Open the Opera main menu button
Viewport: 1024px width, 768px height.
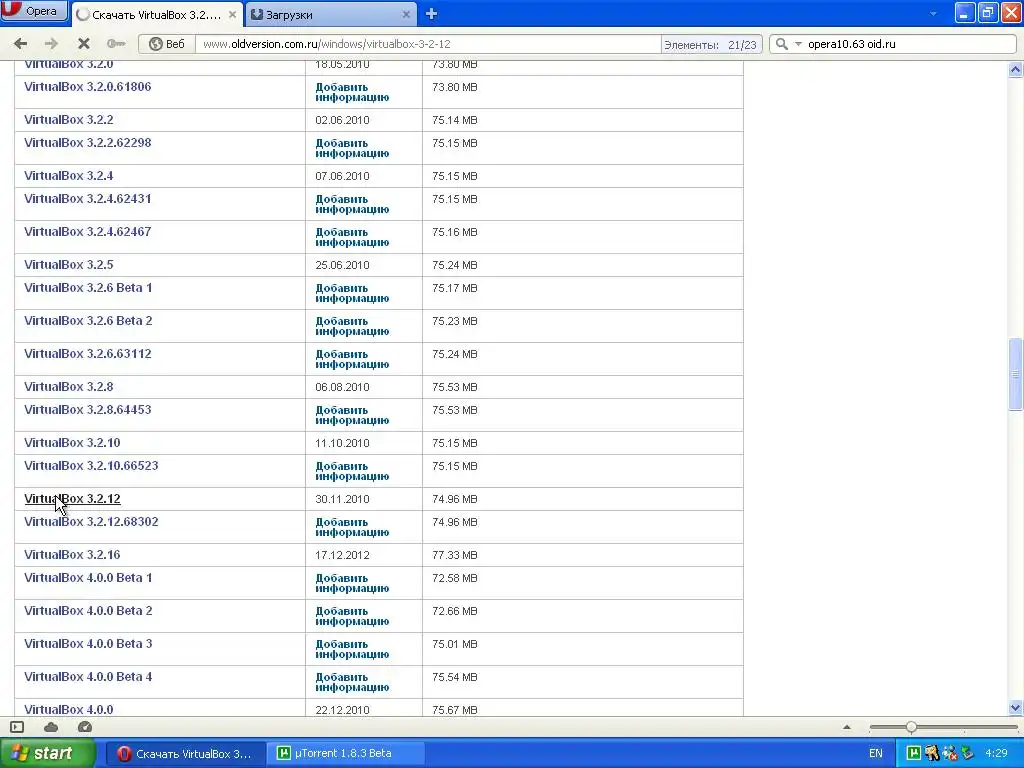click(34, 10)
